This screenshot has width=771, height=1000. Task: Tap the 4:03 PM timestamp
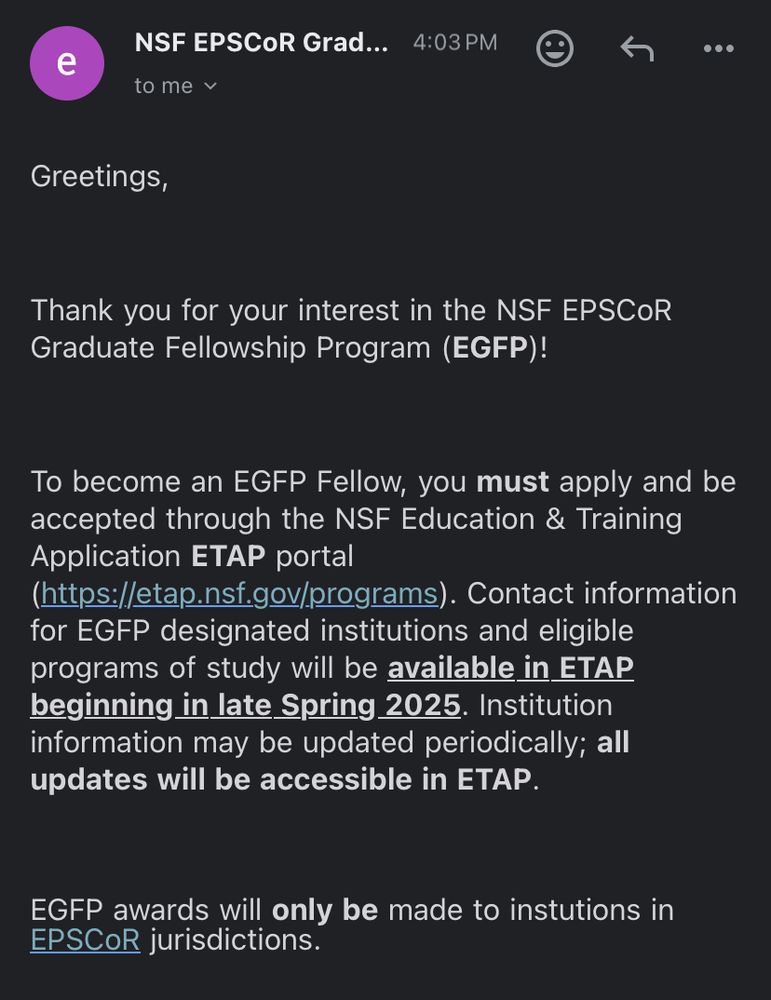coord(455,43)
